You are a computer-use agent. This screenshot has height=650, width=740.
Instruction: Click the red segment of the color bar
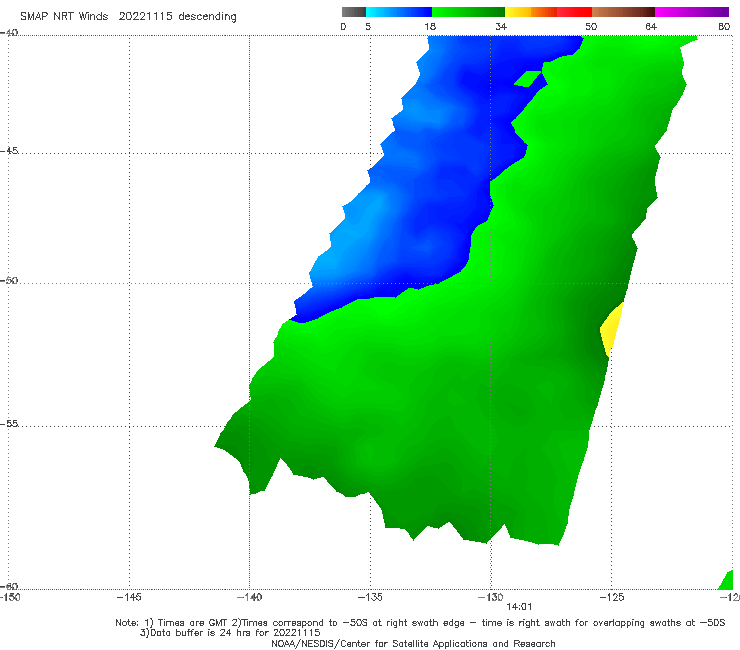(x=574, y=12)
